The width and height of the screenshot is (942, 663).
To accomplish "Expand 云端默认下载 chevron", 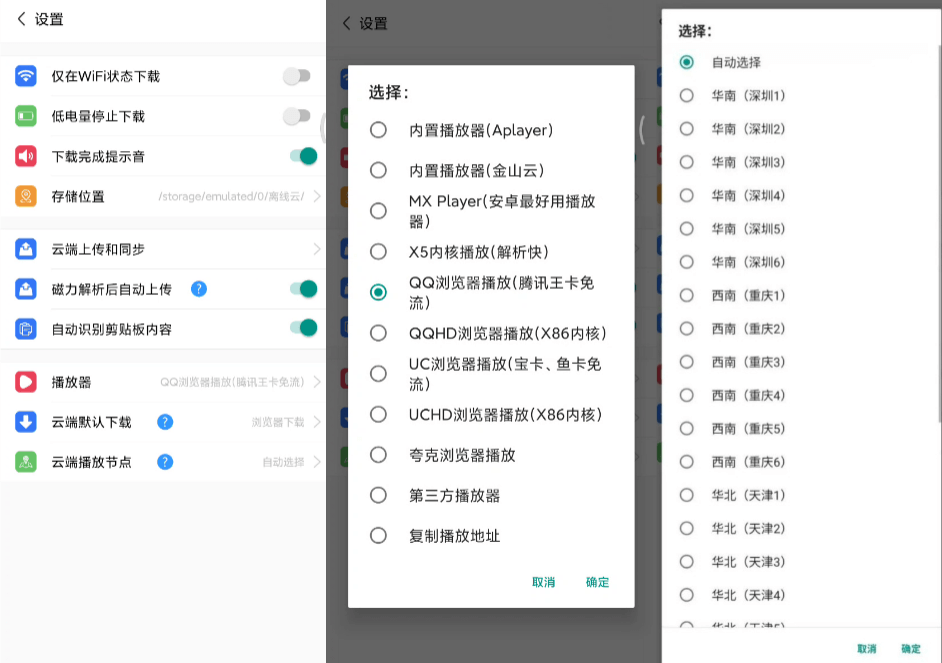I will (317, 422).
